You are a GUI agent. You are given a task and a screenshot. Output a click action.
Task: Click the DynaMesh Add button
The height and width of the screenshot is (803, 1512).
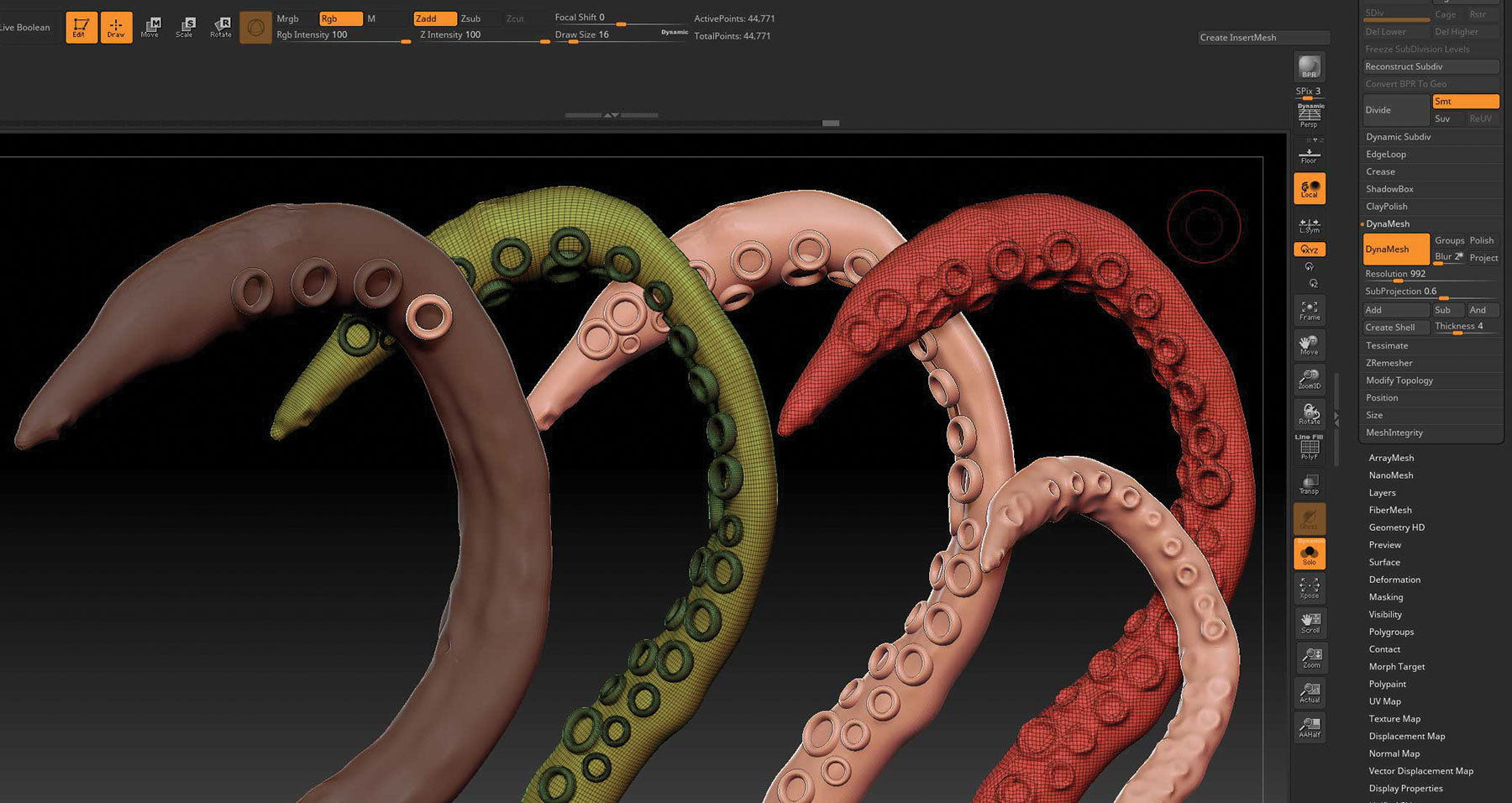click(1396, 310)
